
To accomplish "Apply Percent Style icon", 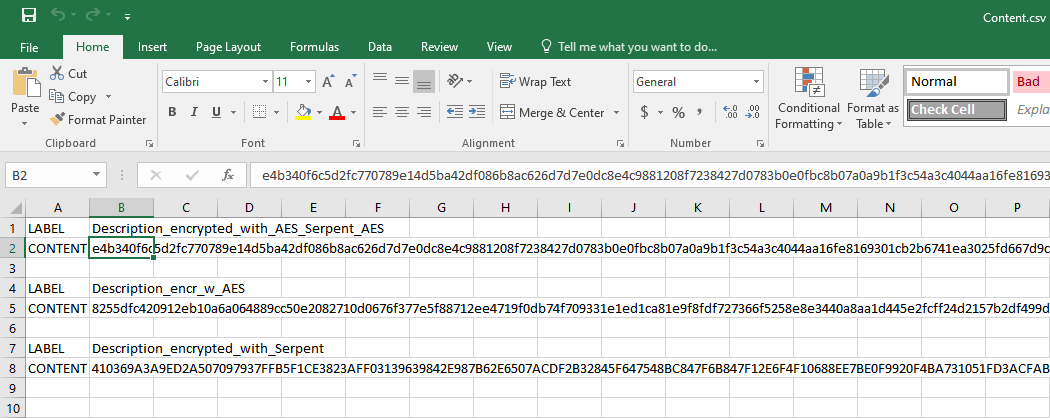I will coord(678,112).
